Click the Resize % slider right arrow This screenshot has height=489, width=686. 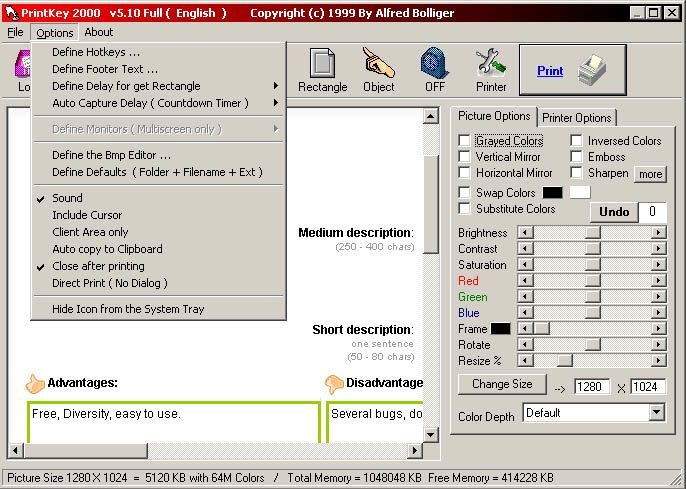pyautogui.click(x=658, y=360)
